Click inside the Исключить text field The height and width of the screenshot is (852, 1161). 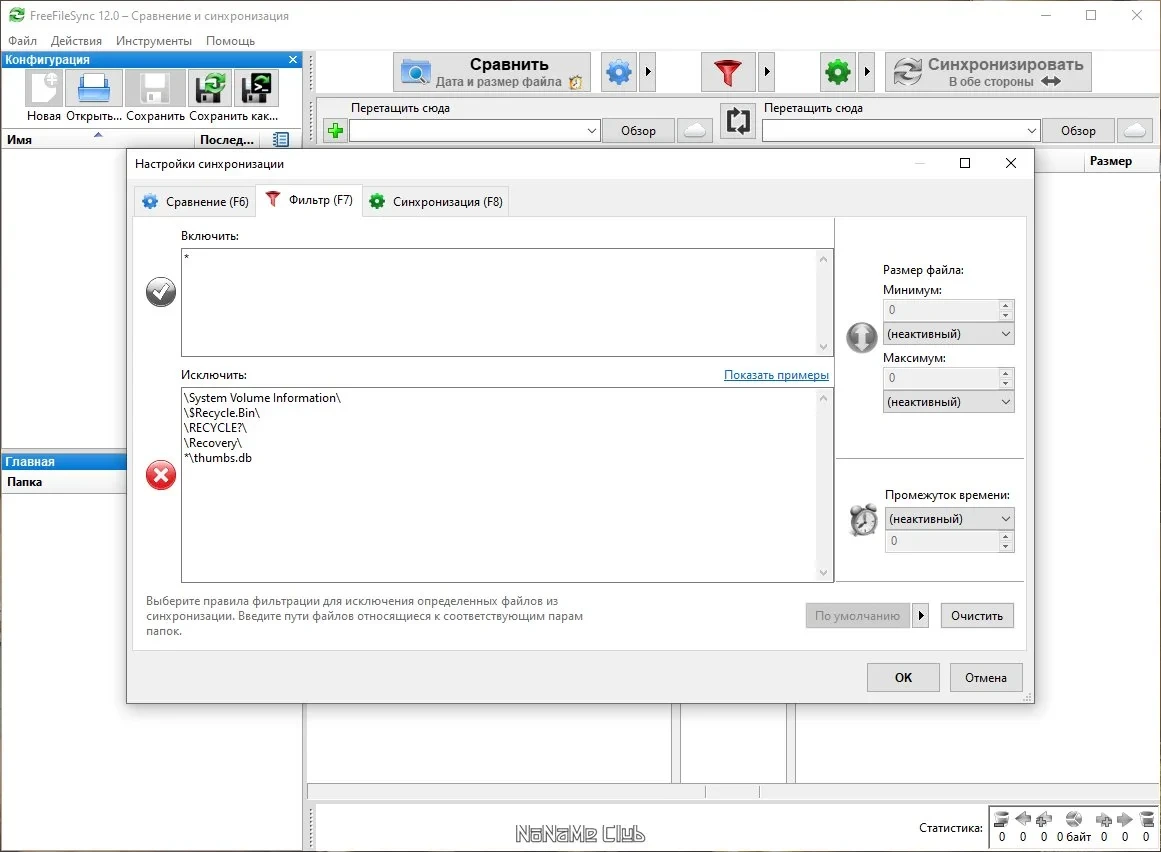click(x=499, y=485)
